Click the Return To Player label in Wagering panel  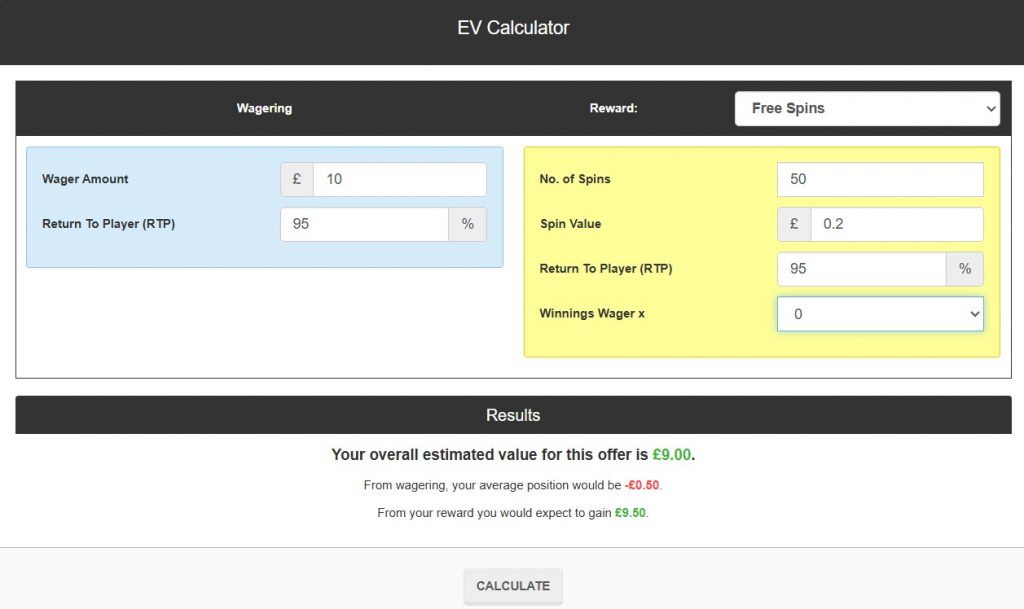click(108, 224)
